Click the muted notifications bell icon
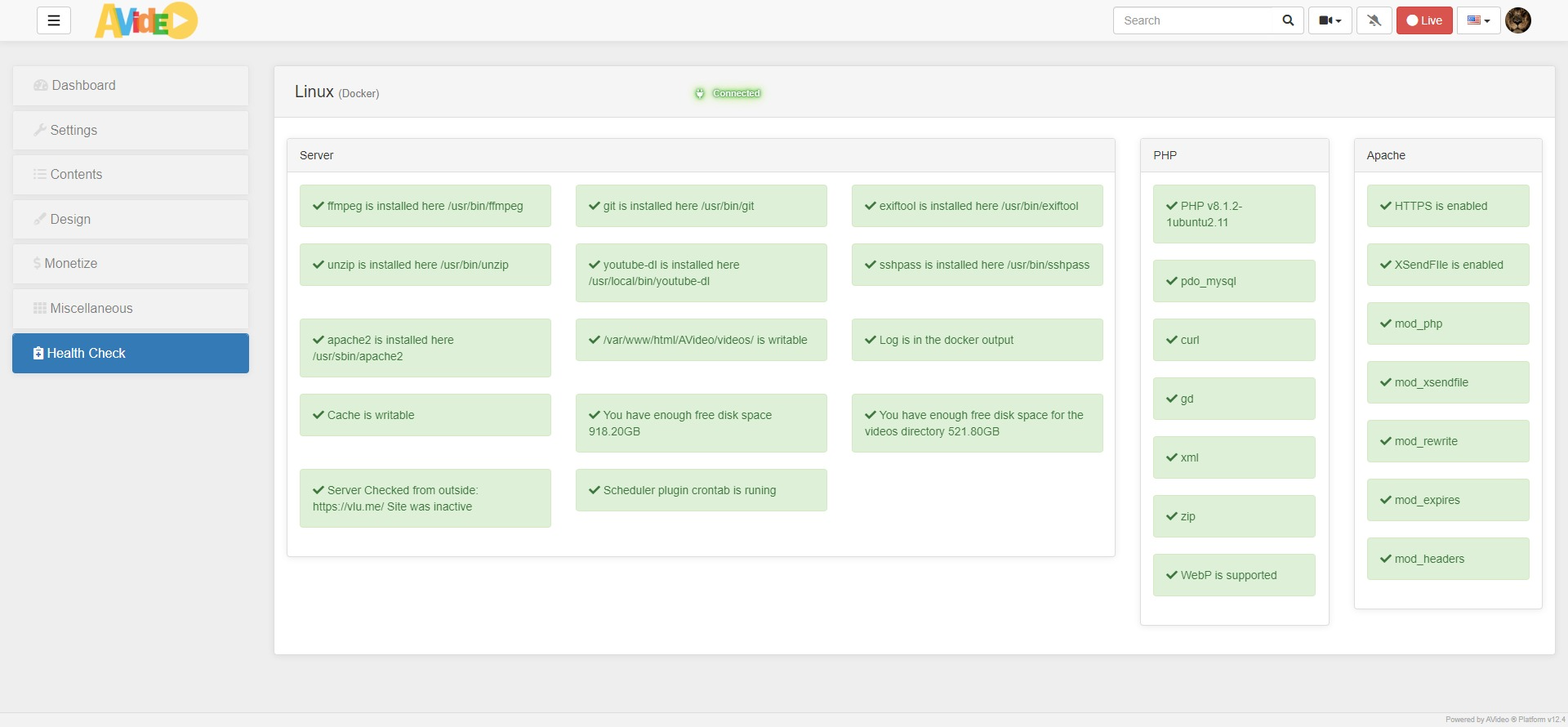 [1374, 20]
